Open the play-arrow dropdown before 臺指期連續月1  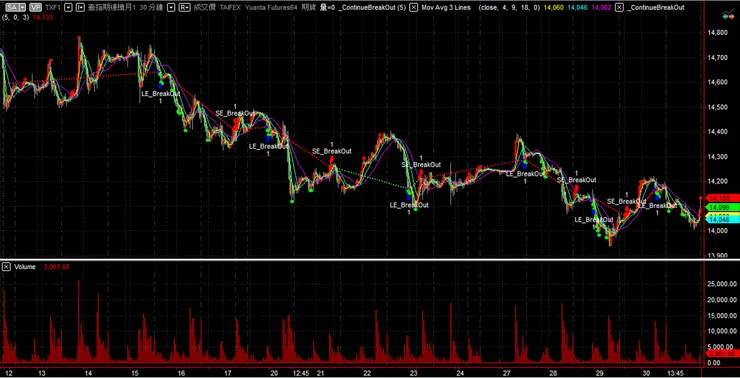(81, 8)
